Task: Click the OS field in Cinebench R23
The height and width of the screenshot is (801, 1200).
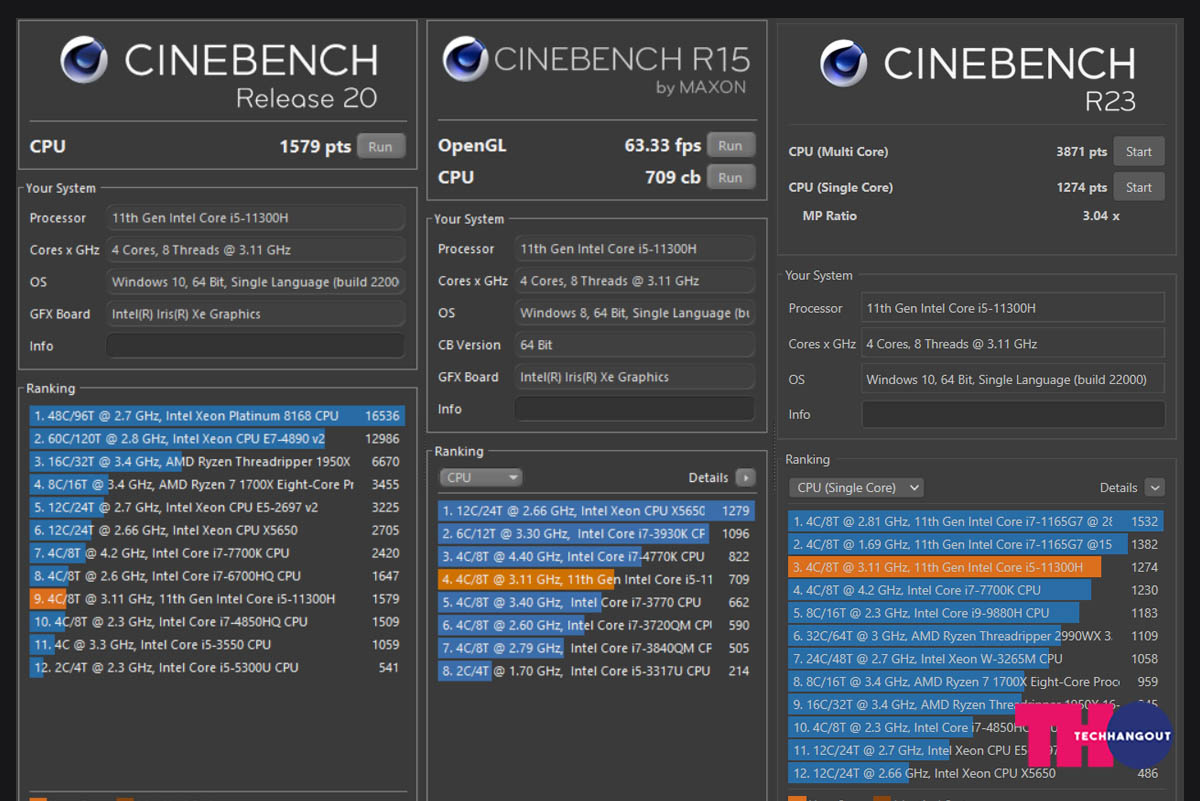Action: (x=1013, y=379)
